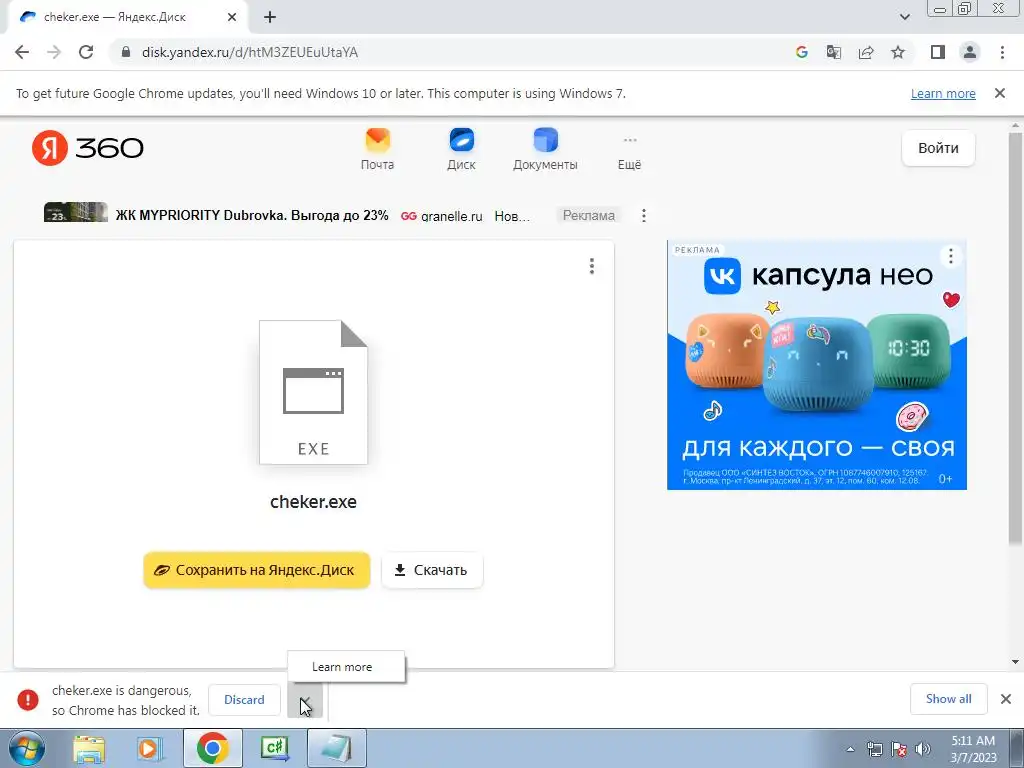
Task: Open the notepad taskbar icon
Action: coord(336,748)
